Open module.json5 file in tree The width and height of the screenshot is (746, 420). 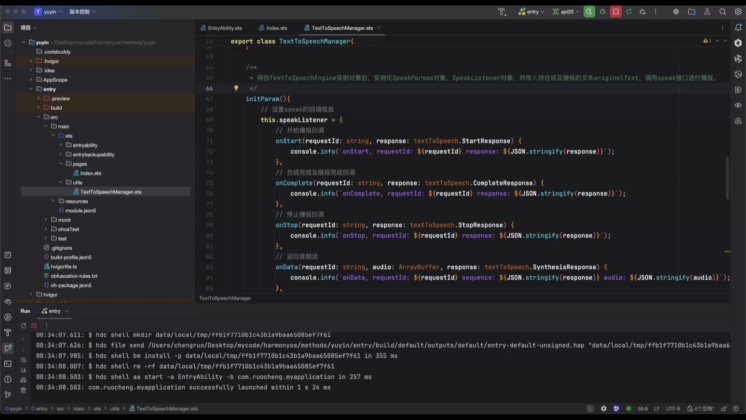pyautogui.click(x=80, y=211)
